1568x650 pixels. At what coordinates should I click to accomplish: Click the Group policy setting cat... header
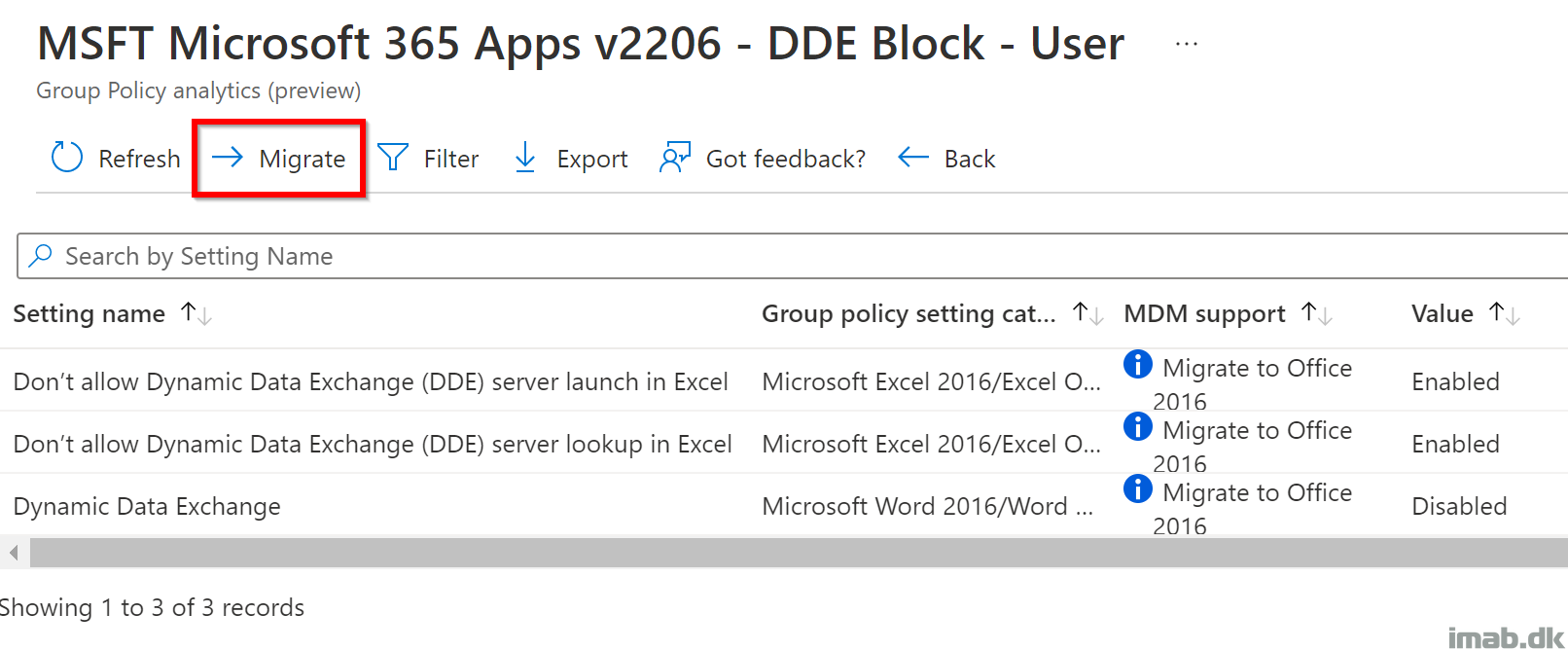pos(909,313)
